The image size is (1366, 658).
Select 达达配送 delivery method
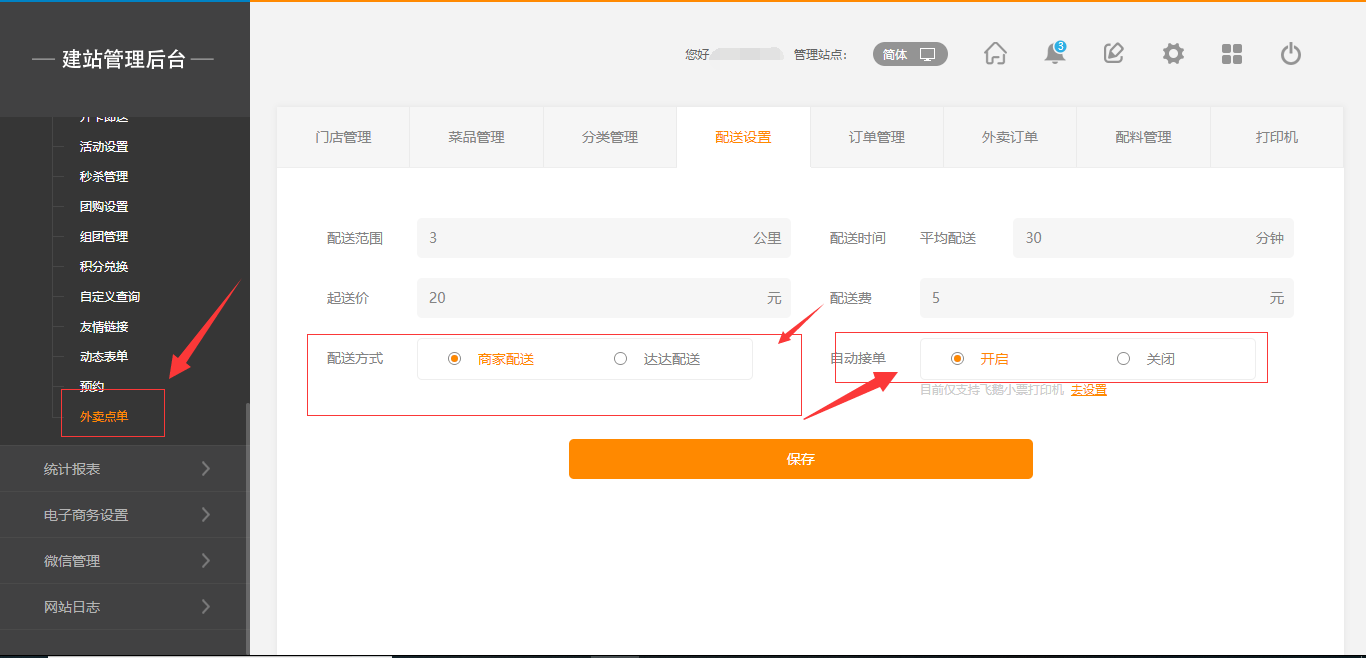pyautogui.click(x=621, y=359)
